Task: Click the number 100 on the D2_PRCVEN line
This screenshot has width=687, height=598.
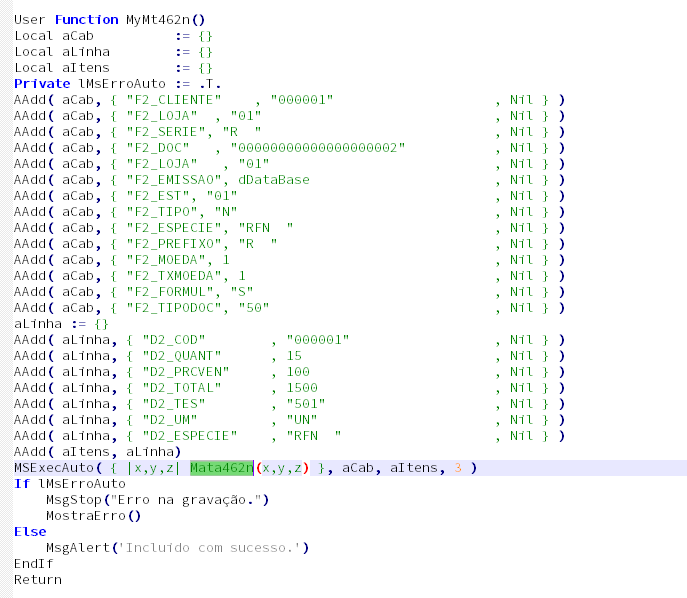Action: [298, 372]
